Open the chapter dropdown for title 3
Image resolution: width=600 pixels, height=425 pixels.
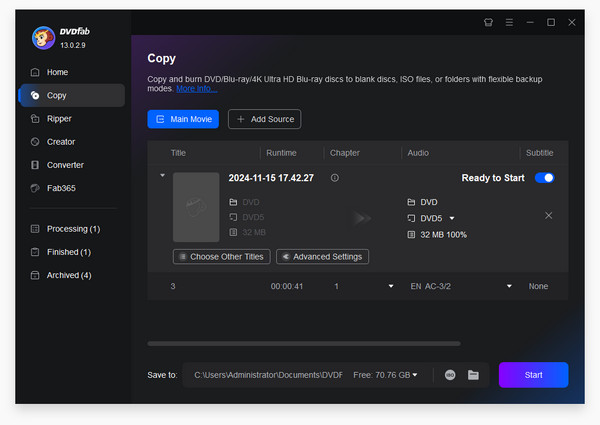[x=391, y=286]
